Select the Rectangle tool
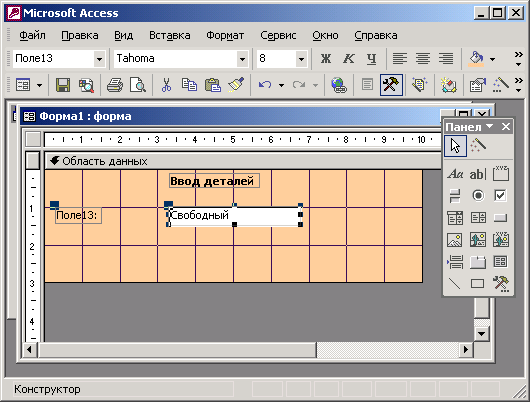 click(x=478, y=283)
